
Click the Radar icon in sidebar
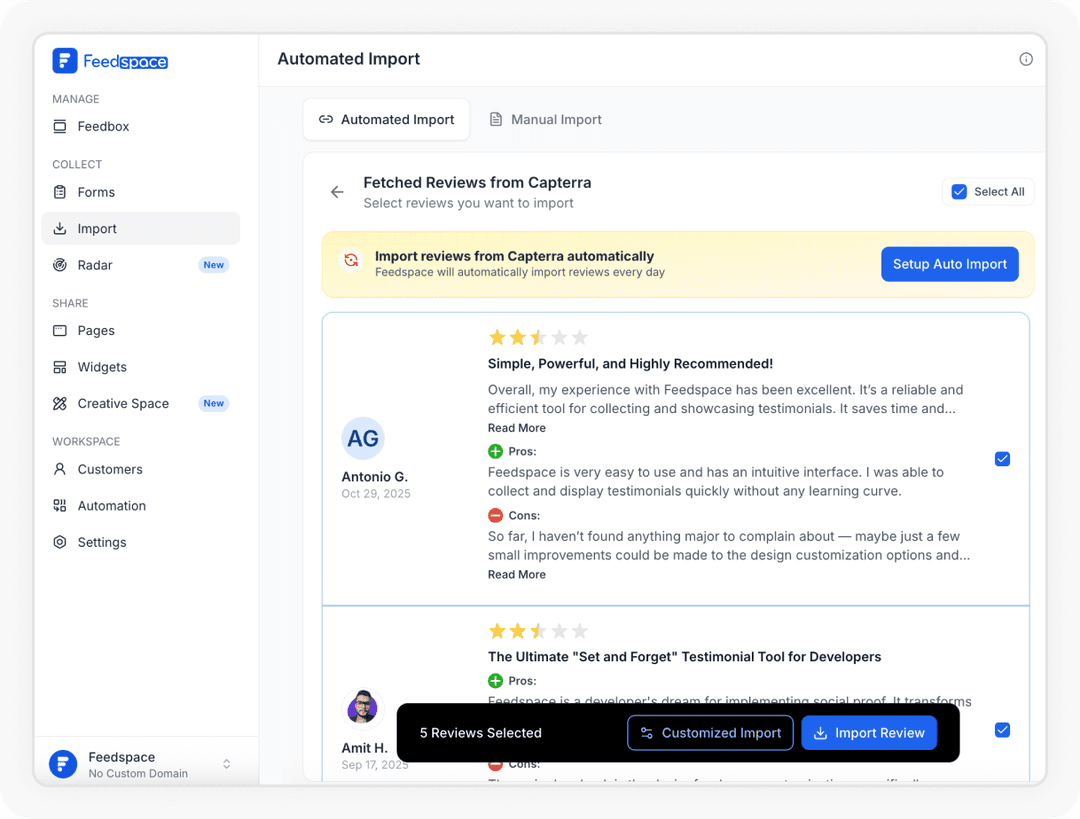60,265
